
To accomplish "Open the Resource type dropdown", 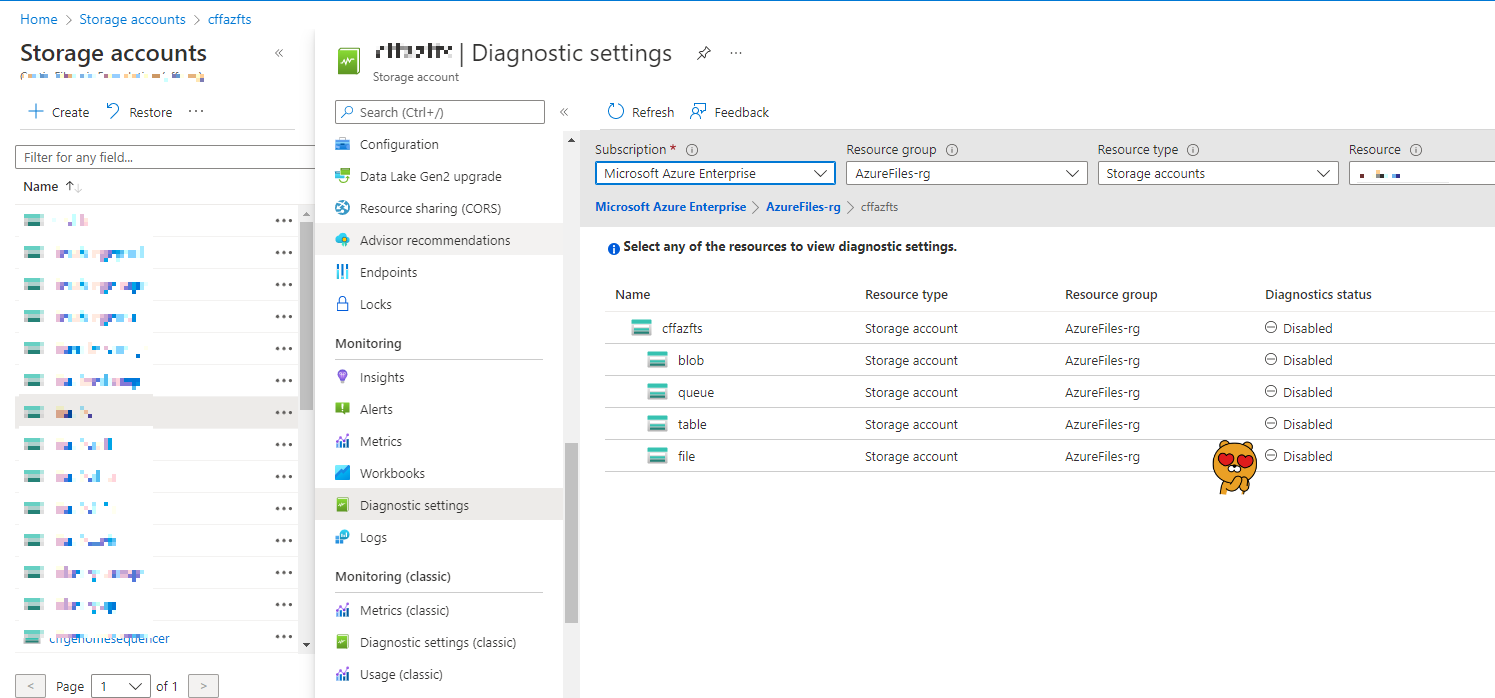I will tap(1218, 173).
